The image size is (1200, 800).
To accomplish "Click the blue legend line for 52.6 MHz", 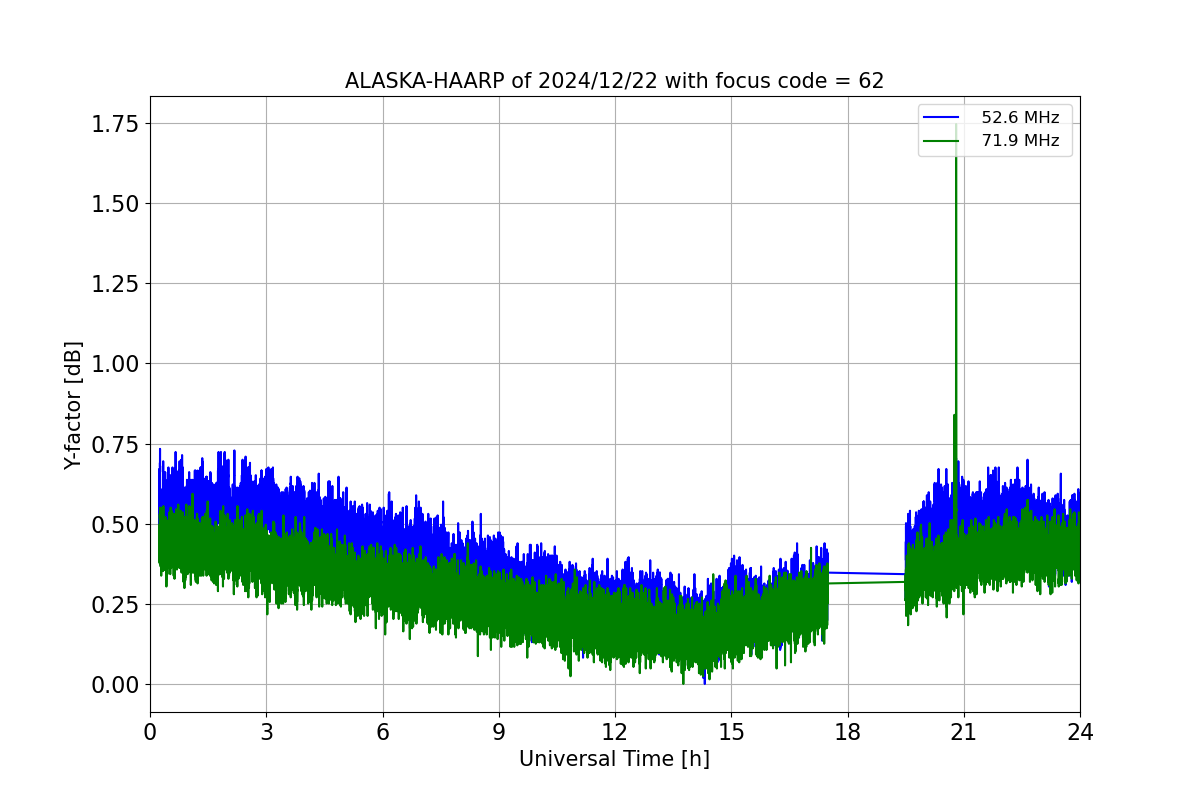I will [x=941, y=118].
